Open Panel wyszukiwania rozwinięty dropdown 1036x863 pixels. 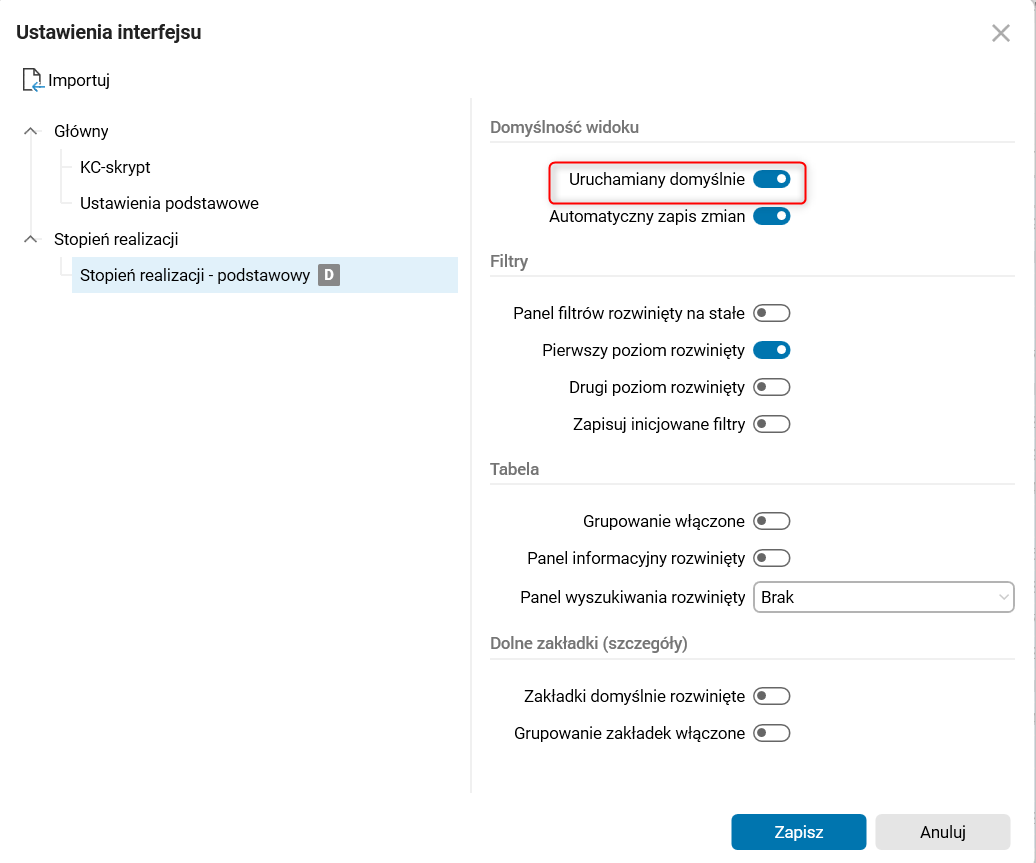coord(883,597)
